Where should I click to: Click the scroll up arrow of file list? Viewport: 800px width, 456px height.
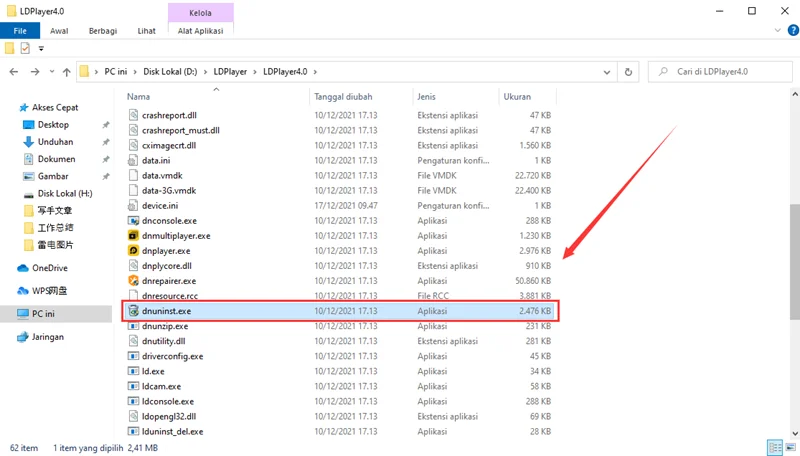794,94
